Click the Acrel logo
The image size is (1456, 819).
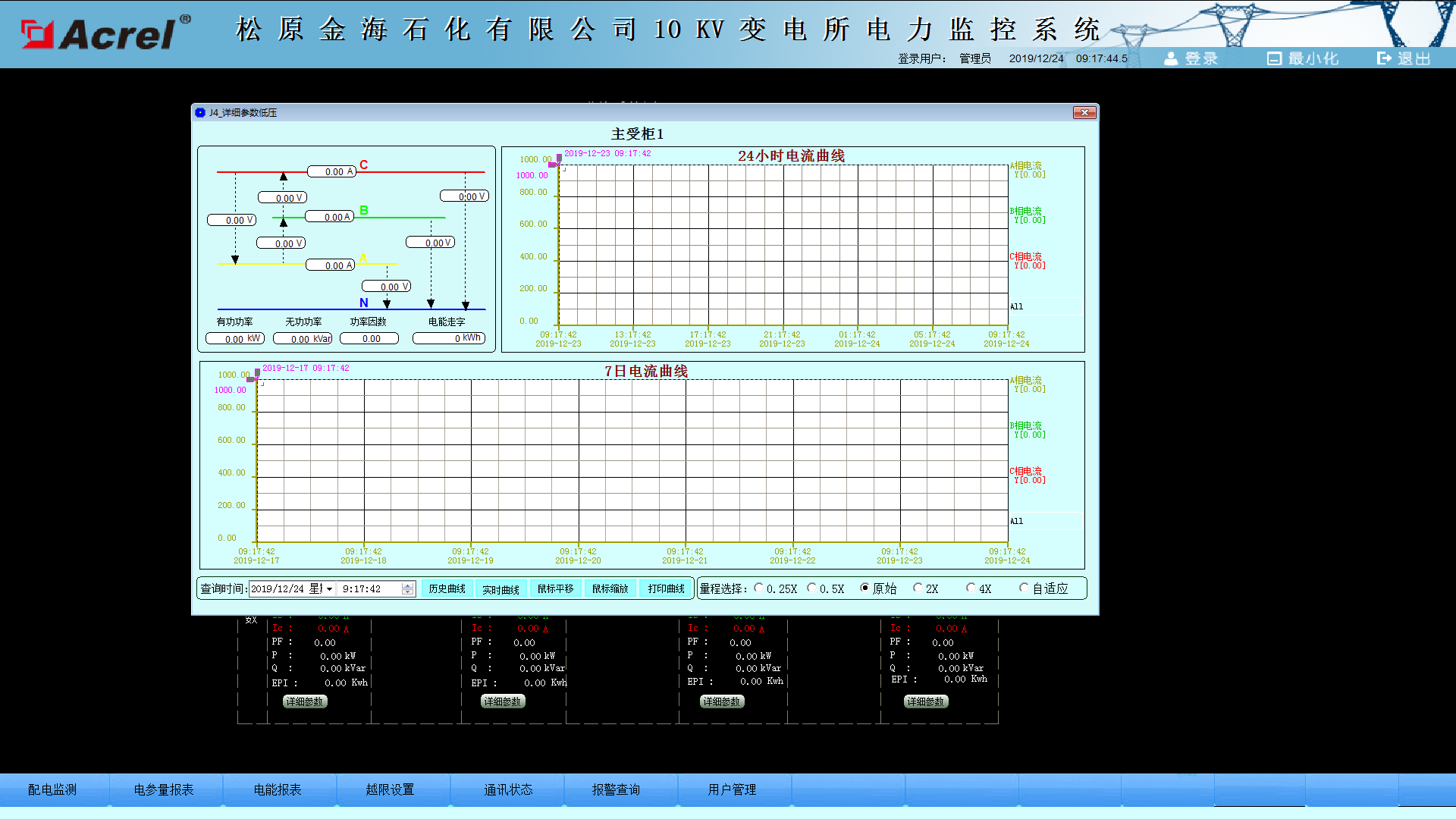pyautogui.click(x=105, y=33)
